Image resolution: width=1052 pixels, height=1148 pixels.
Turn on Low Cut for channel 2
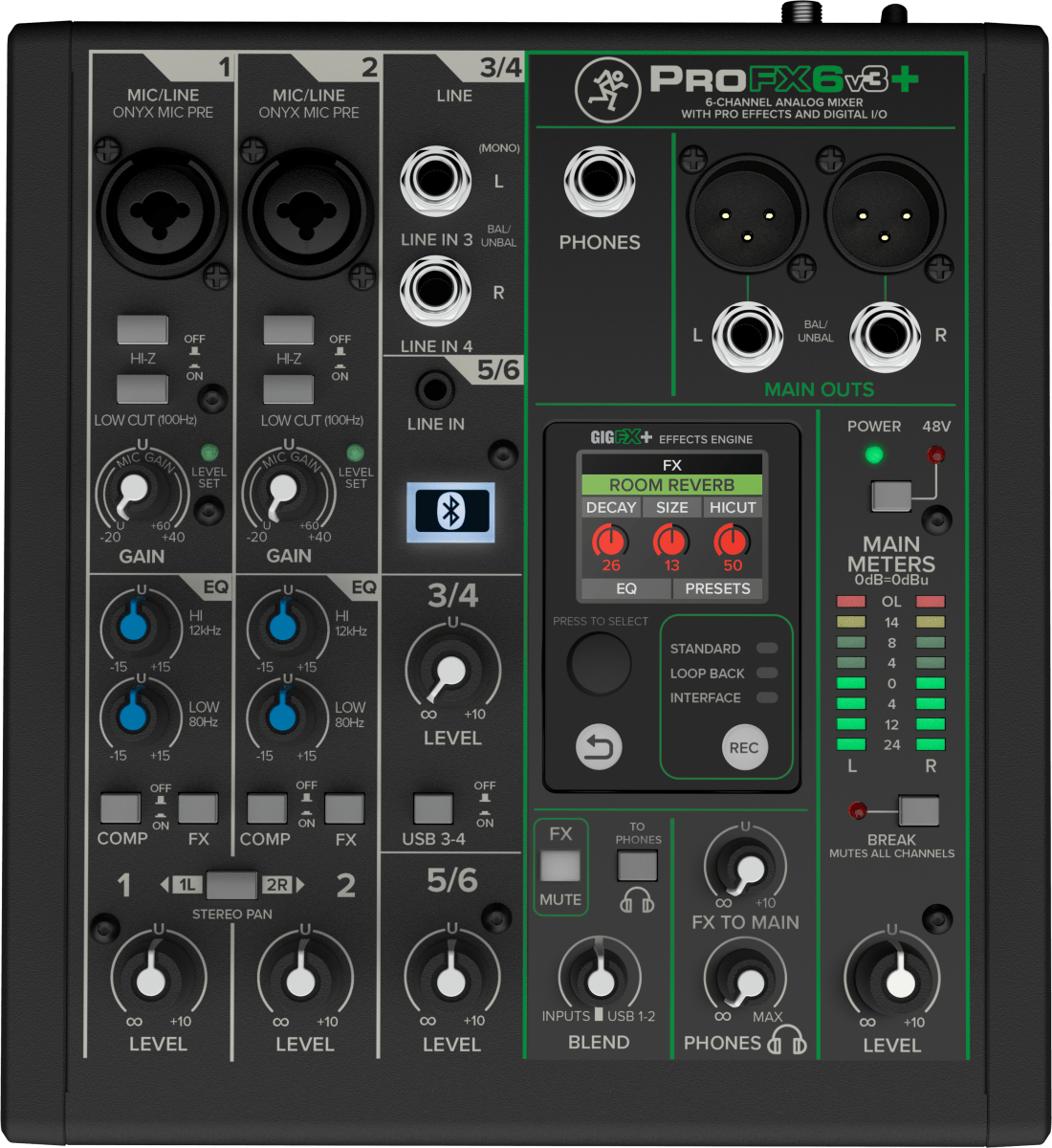coord(290,389)
